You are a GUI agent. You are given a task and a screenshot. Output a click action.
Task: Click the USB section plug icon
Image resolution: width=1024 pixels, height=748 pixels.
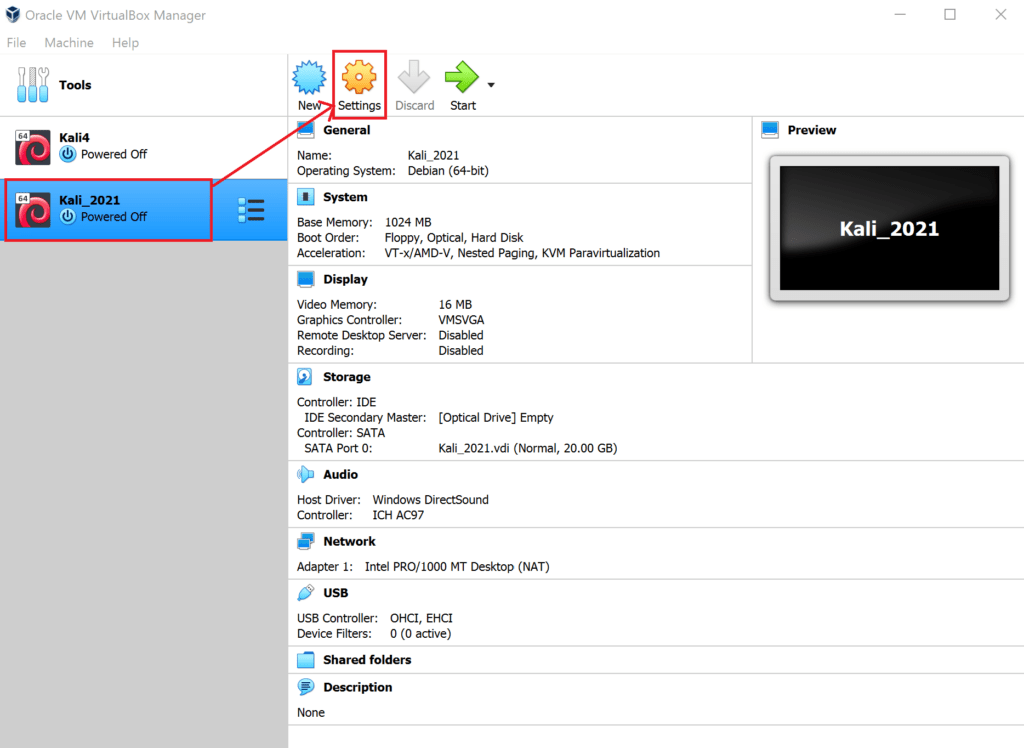click(x=305, y=593)
